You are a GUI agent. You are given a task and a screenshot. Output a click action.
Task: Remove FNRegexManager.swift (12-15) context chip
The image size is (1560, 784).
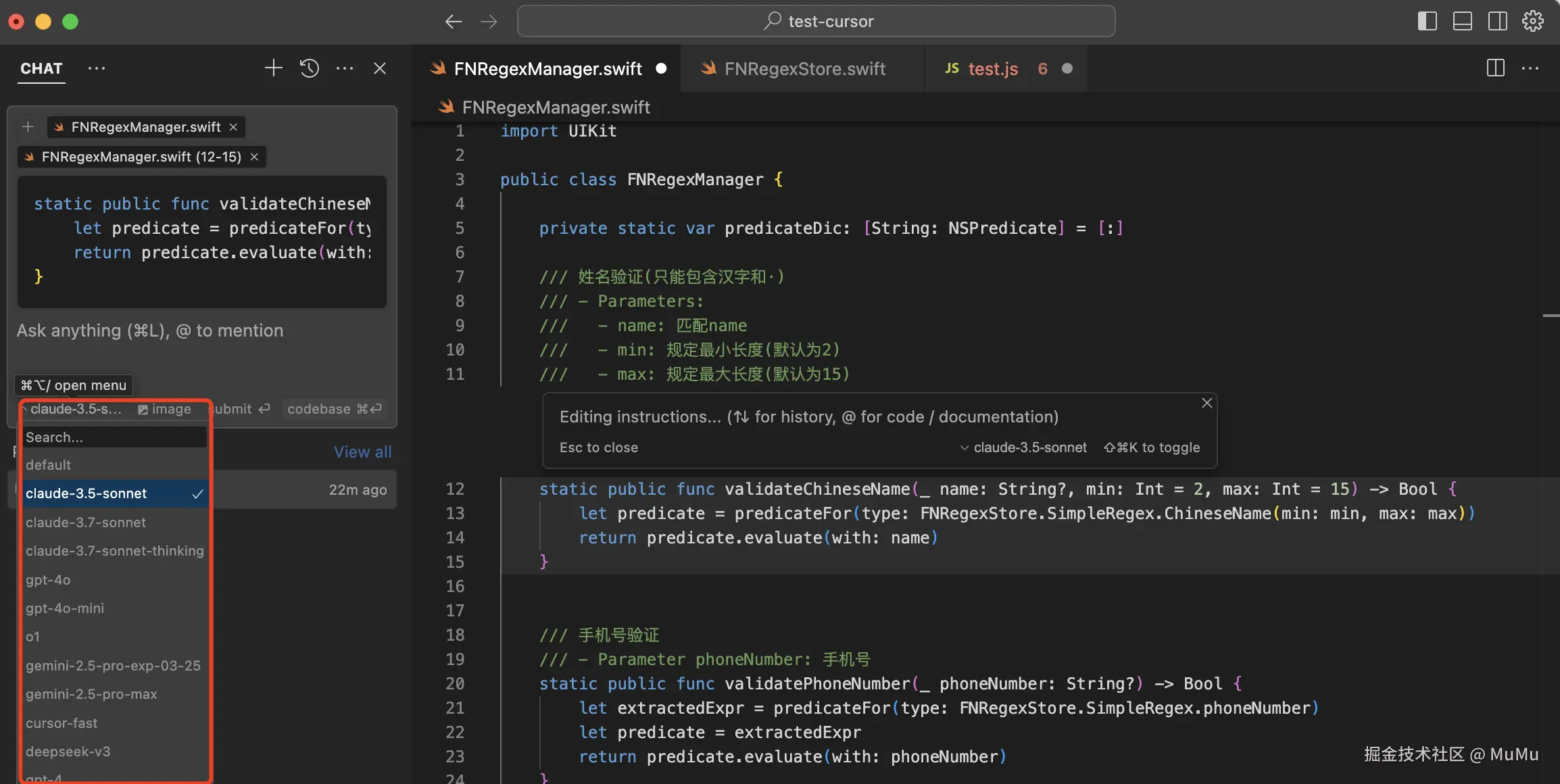coord(254,157)
